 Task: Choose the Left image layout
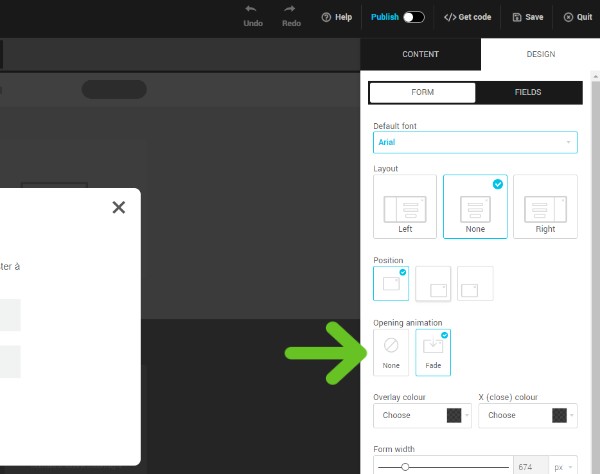(405, 207)
